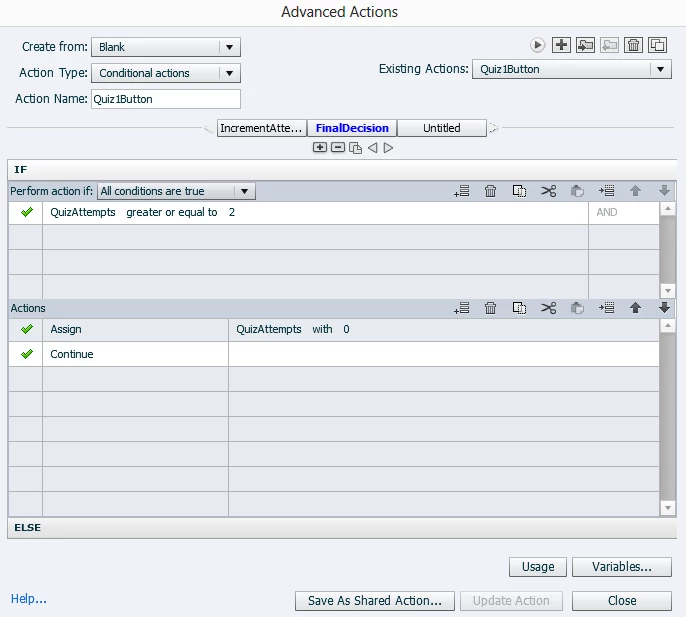This screenshot has height=617, width=686.
Task: Click green check on Continue action
Action: tap(27, 354)
